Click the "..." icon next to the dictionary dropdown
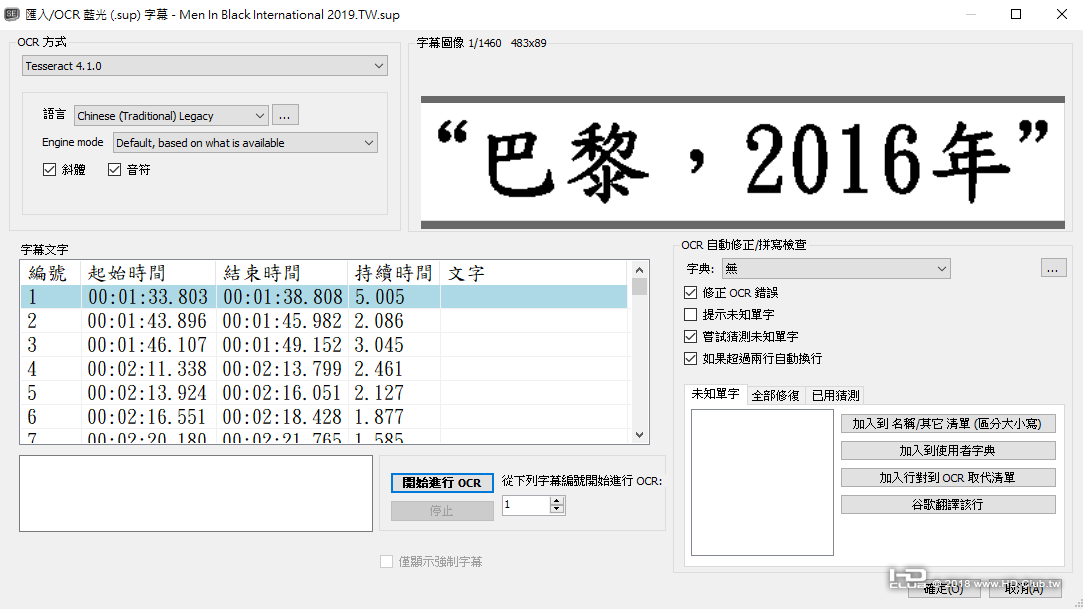 point(1053,268)
